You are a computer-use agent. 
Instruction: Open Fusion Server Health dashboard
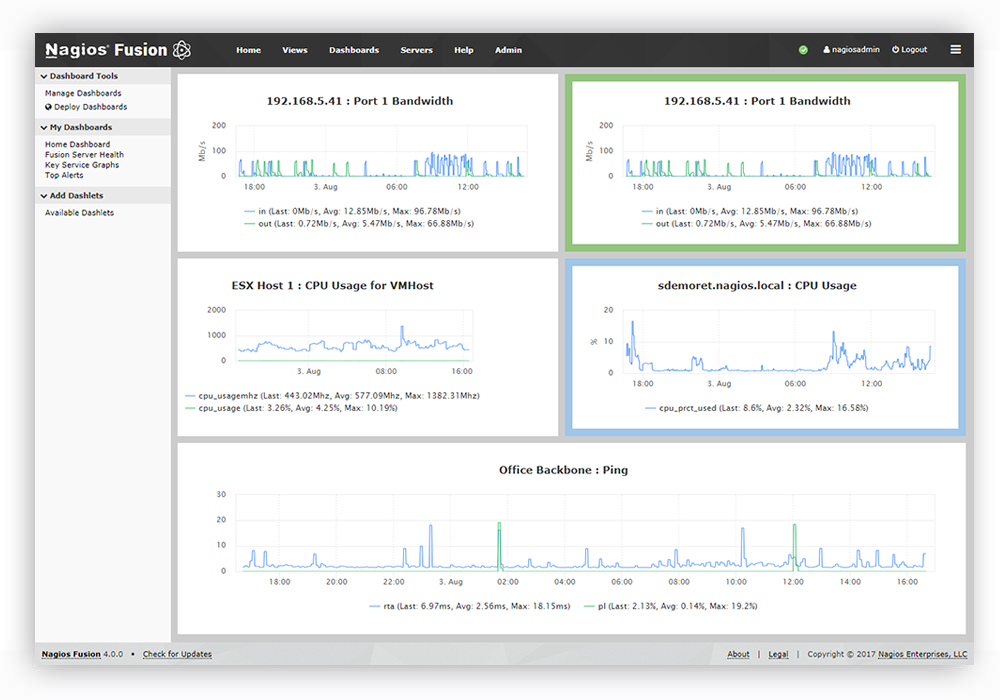click(84, 155)
